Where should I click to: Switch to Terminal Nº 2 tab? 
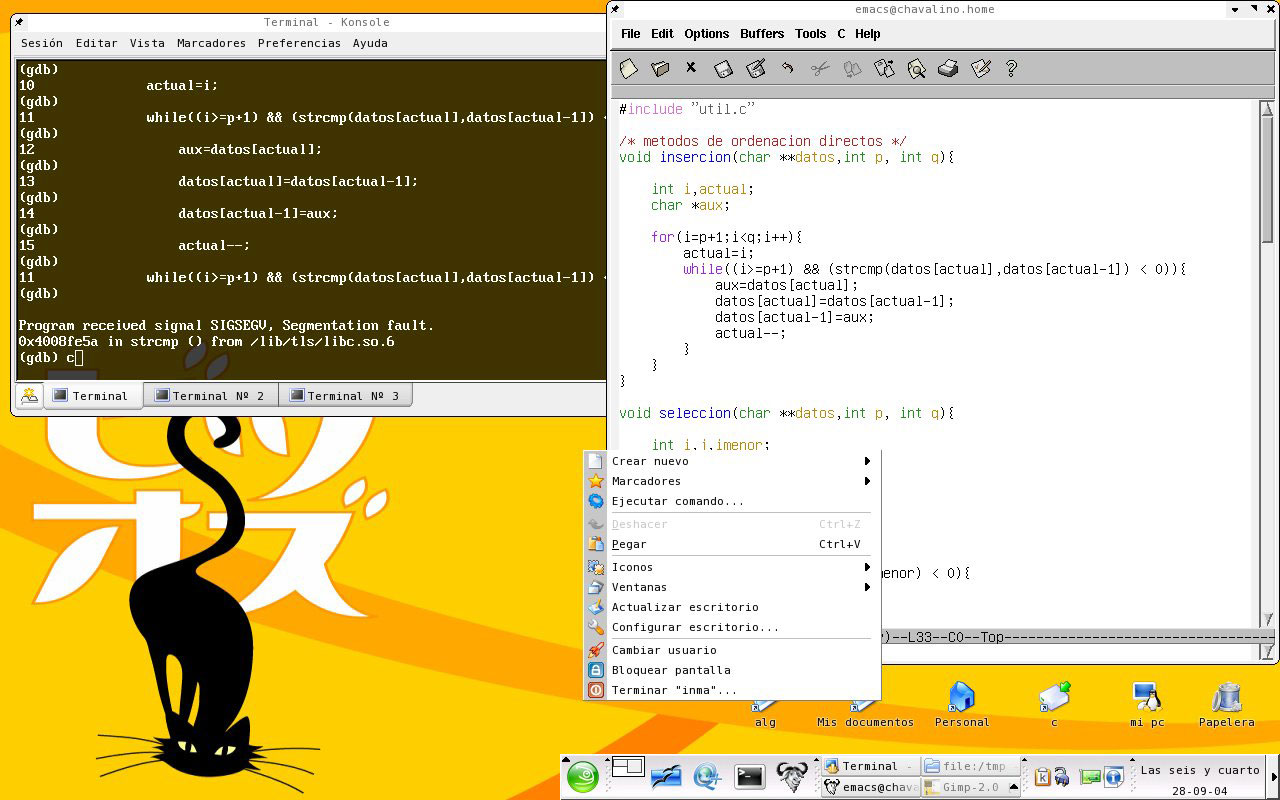click(x=210, y=396)
